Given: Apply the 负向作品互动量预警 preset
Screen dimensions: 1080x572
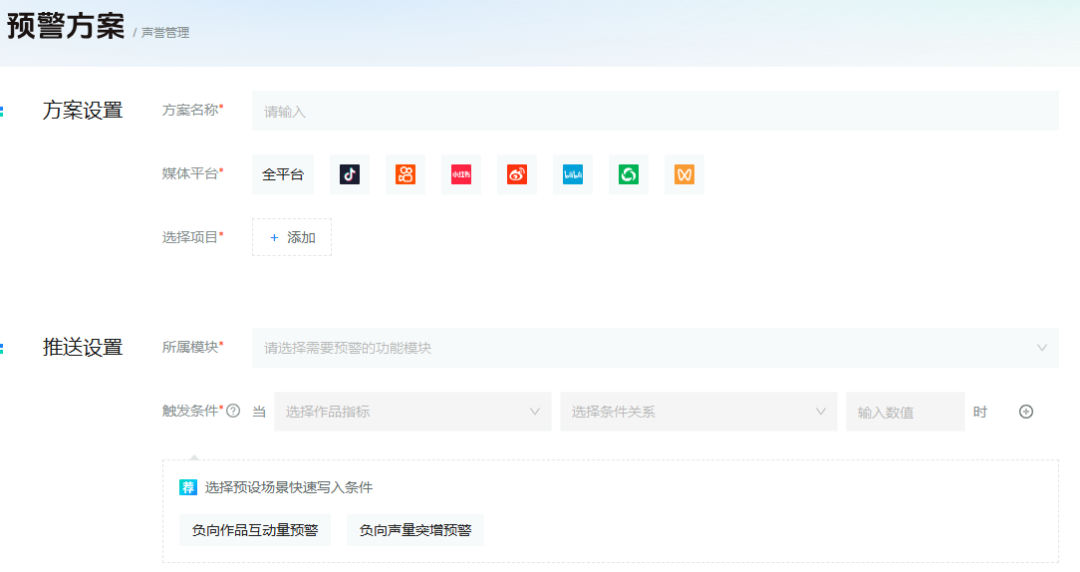Looking at the screenshot, I should tap(255, 530).
